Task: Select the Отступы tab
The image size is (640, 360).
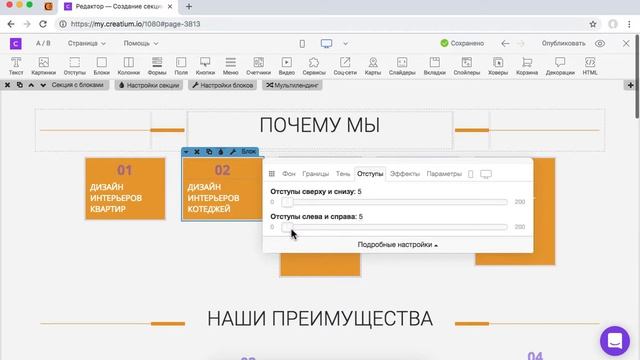Action: (x=370, y=174)
